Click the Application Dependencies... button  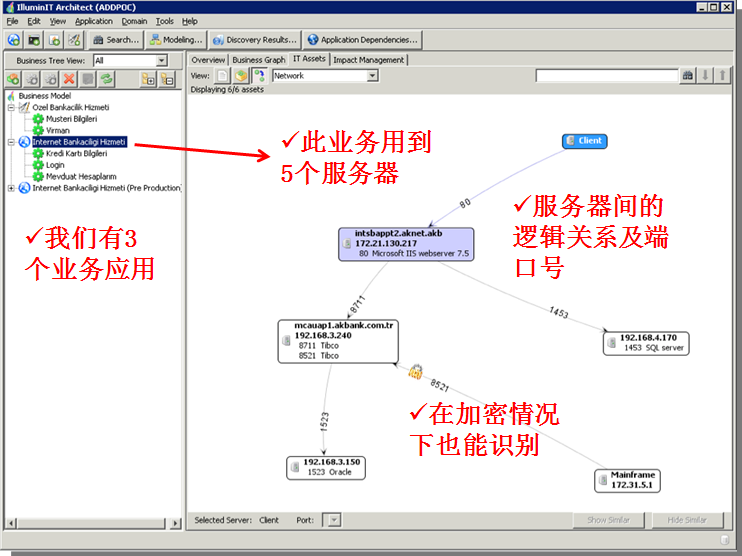tap(363, 40)
